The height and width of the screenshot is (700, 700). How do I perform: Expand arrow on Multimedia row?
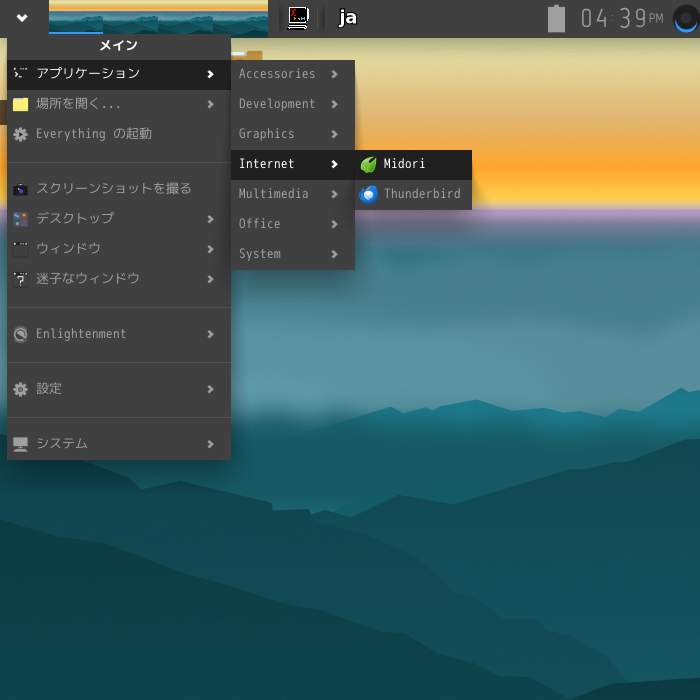[x=335, y=195]
